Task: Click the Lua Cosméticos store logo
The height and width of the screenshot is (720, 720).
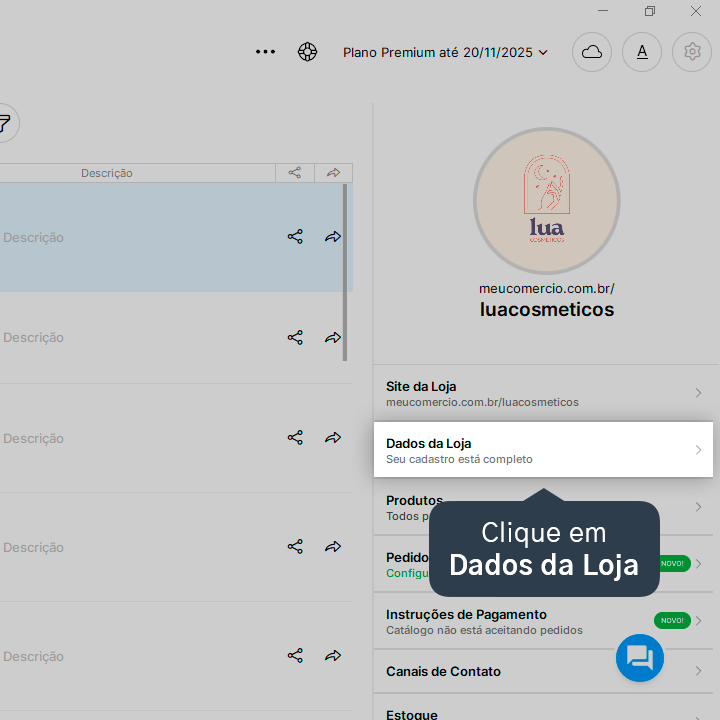Action: (546, 201)
